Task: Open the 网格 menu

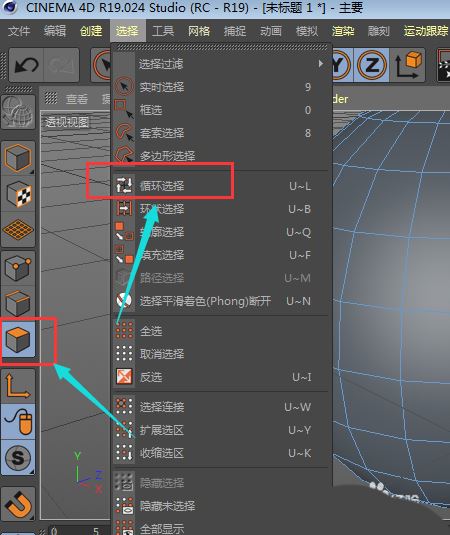Action: click(x=199, y=31)
